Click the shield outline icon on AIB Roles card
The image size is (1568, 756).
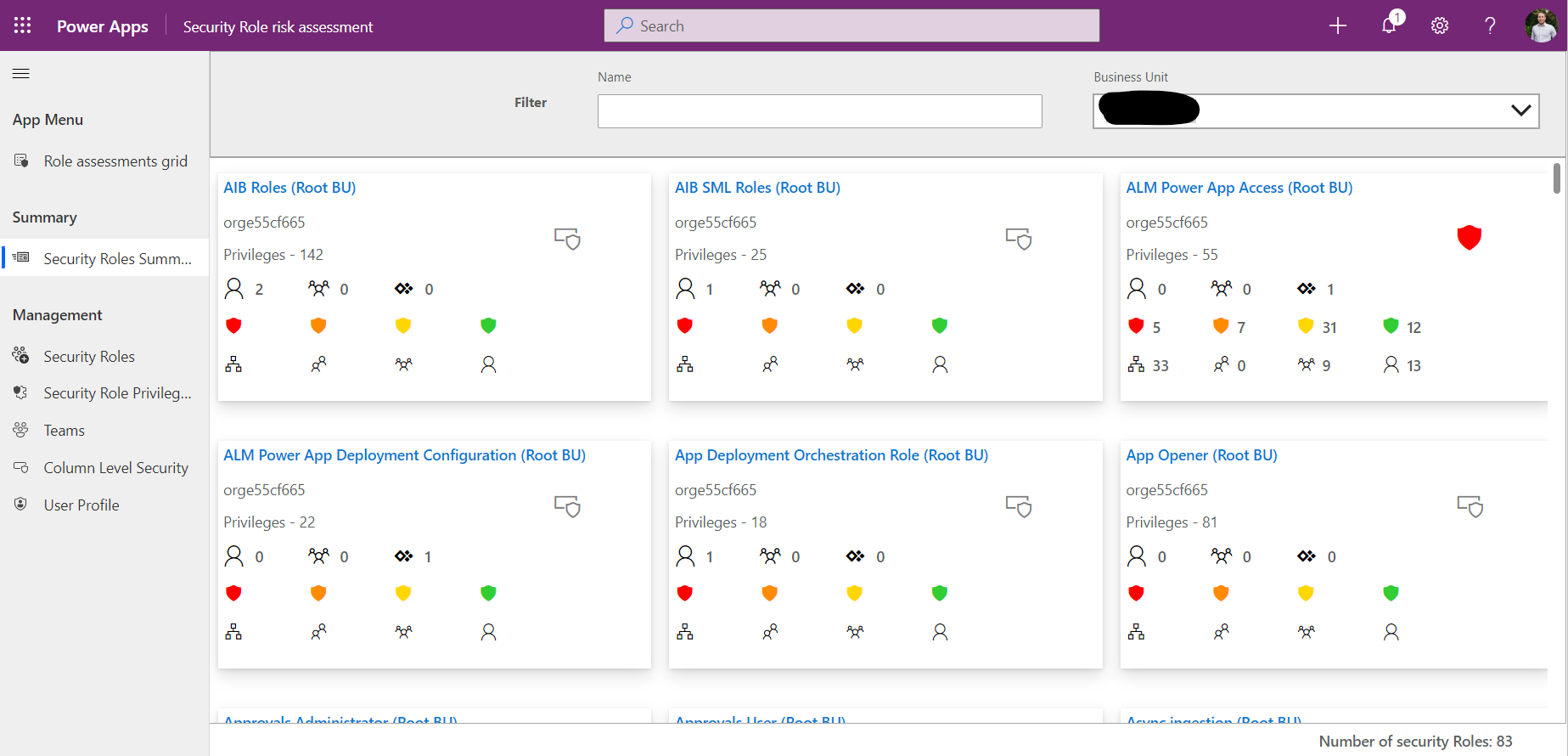(567, 239)
